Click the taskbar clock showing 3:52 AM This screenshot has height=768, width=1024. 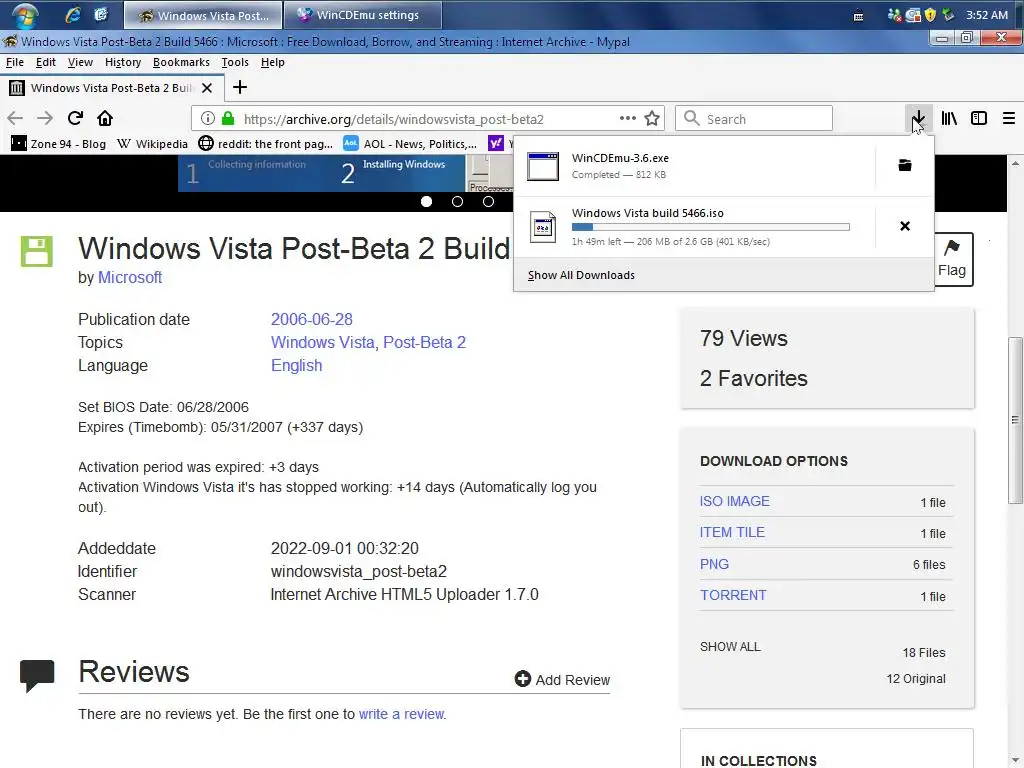(986, 15)
